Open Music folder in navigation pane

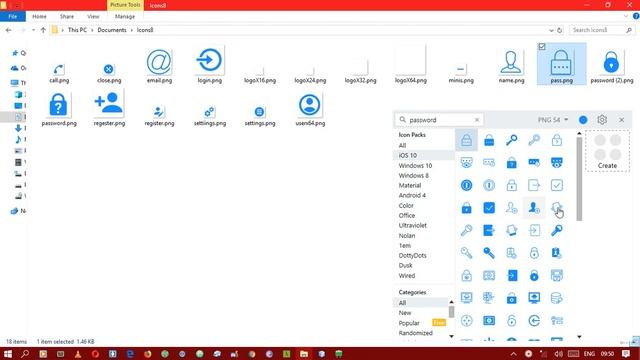[18, 139]
